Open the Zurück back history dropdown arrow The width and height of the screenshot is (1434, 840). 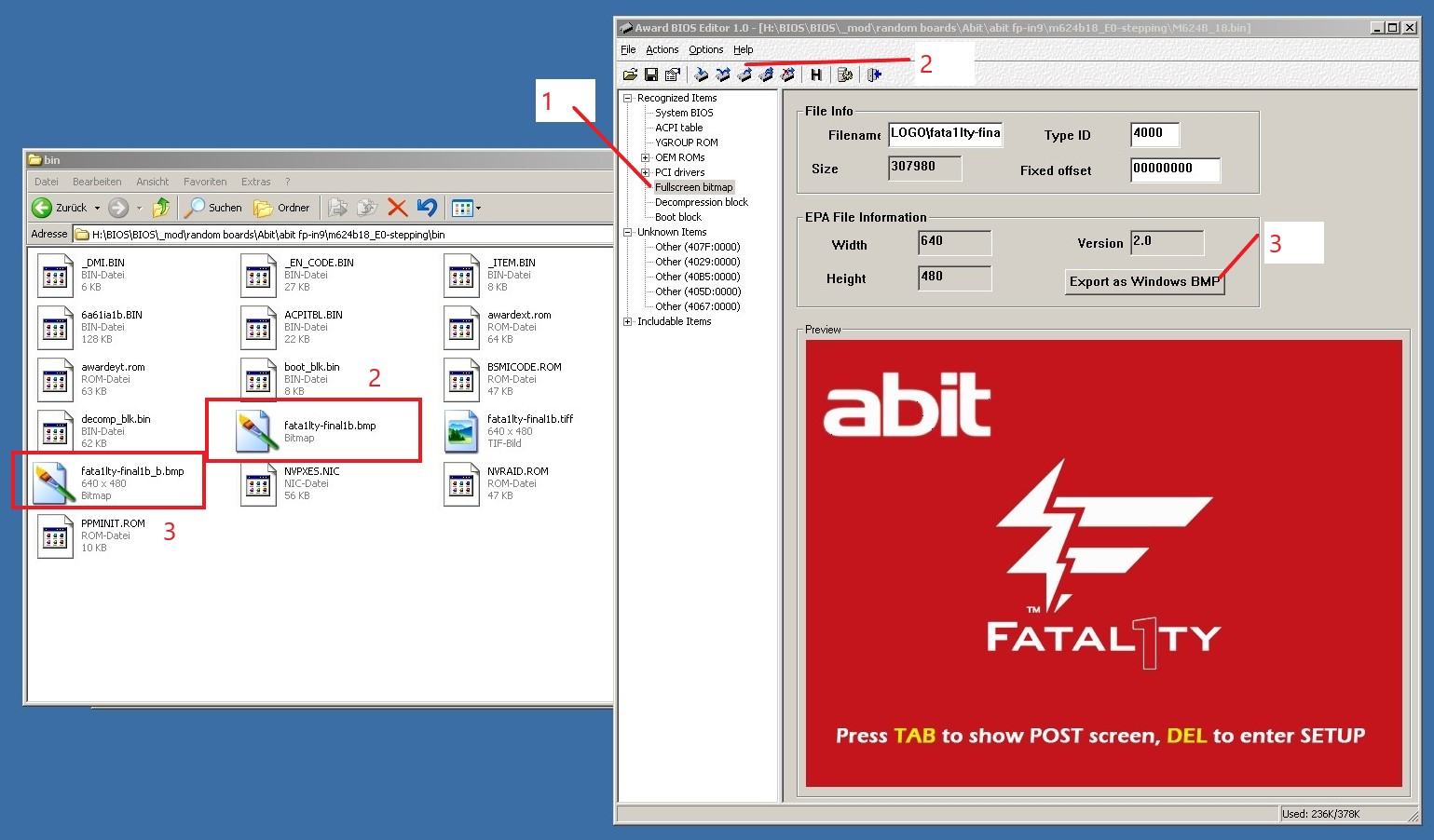[x=95, y=208]
